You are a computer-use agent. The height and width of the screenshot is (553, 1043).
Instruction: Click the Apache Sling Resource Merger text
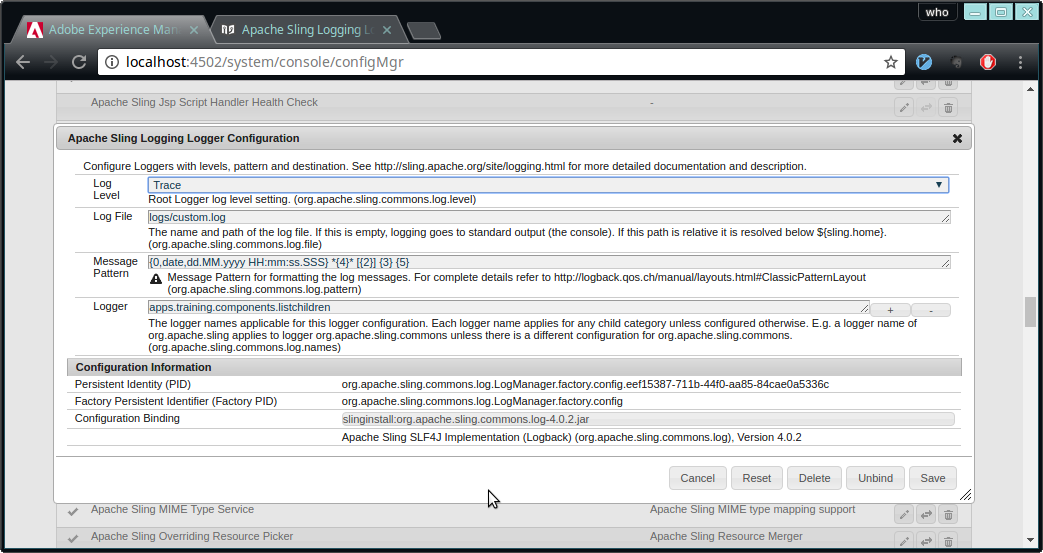point(726,536)
